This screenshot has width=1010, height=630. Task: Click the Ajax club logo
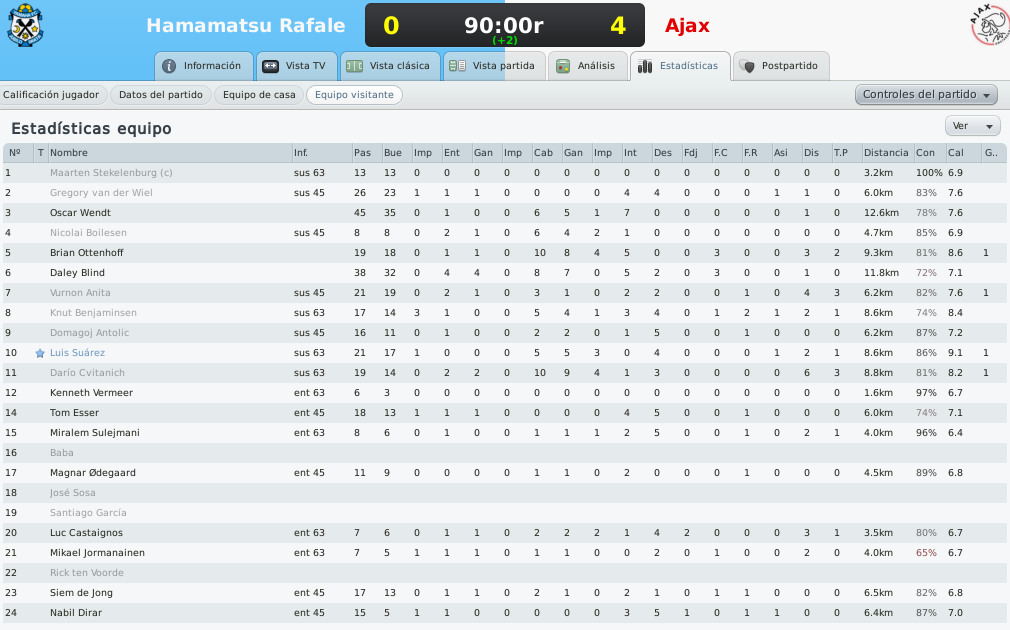pyautogui.click(x=990, y=24)
